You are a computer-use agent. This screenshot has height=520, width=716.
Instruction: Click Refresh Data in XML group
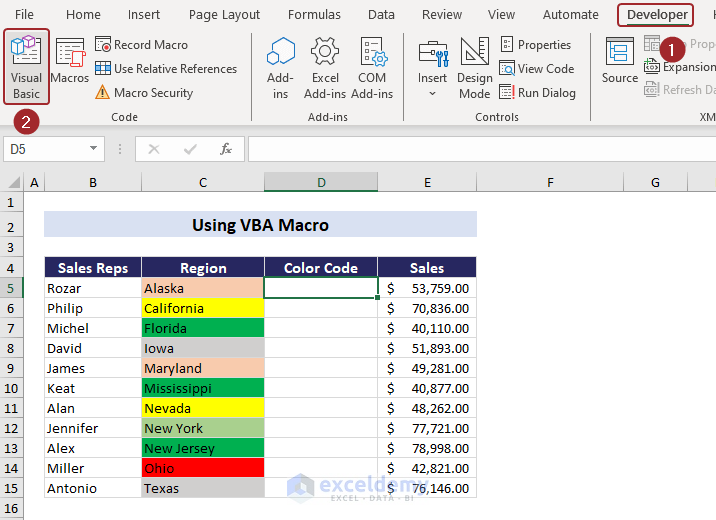pyautogui.click(x=680, y=89)
